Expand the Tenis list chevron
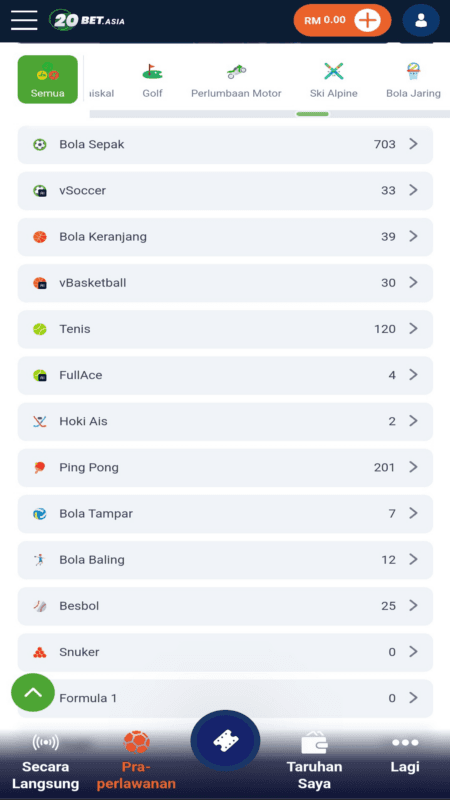450x800 pixels. [413, 329]
